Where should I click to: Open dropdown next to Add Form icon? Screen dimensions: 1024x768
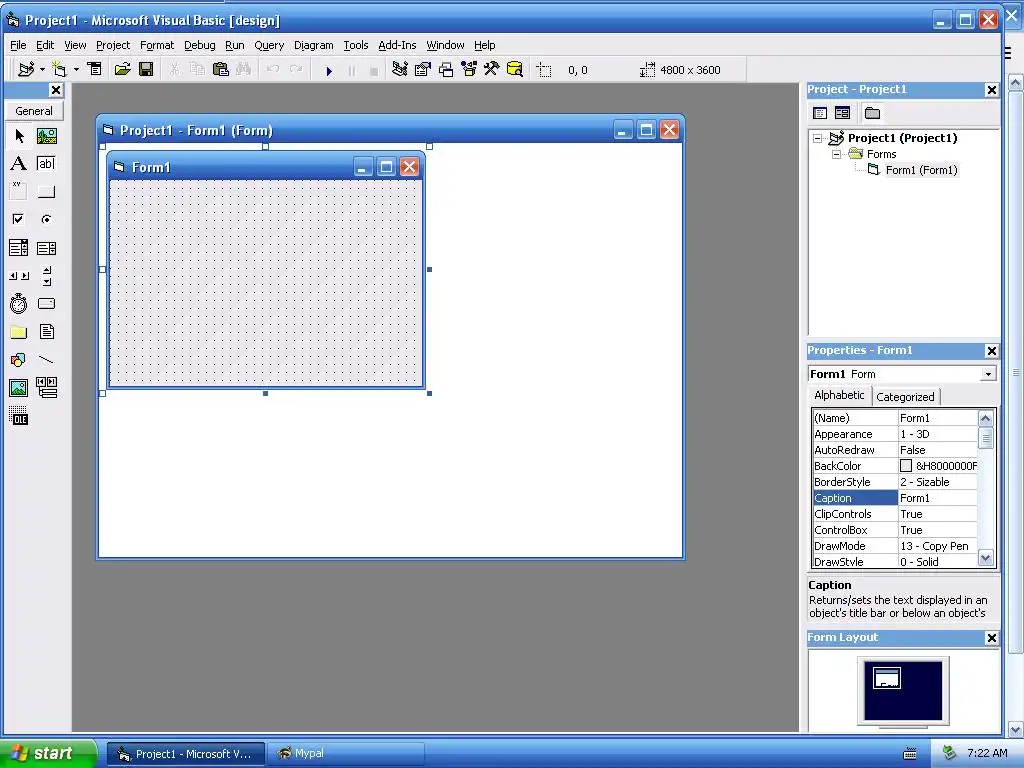click(x=76, y=69)
